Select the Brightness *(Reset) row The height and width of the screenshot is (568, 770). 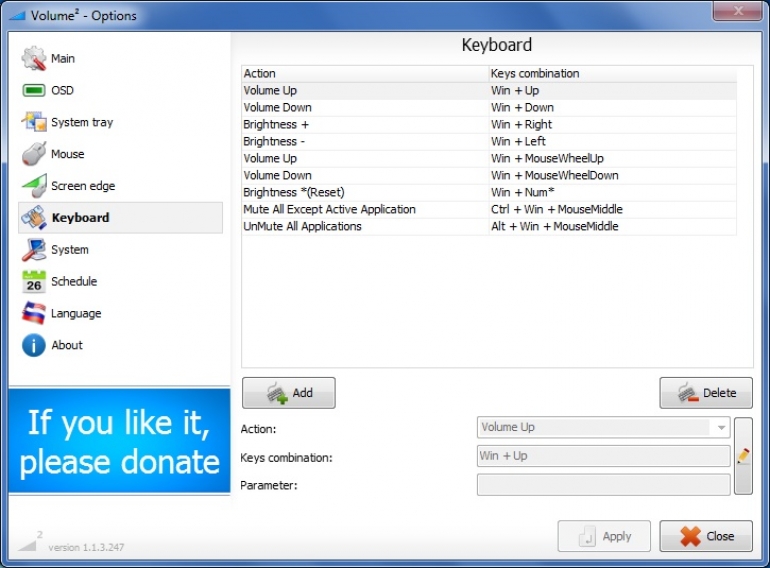(489, 192)
